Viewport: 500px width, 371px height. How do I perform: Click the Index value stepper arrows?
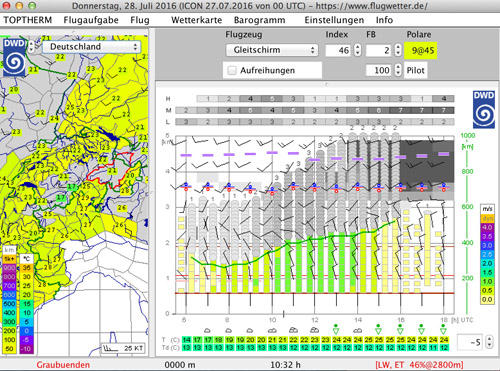click(357, 50)
